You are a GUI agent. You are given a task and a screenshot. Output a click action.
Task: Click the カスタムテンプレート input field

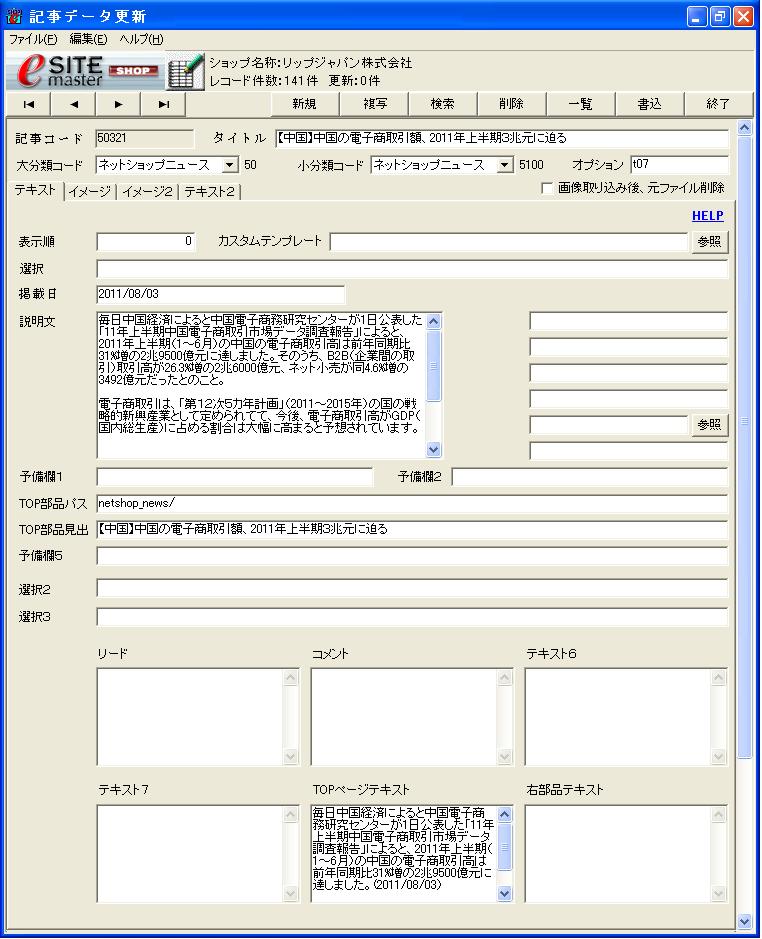pos(509,242)
